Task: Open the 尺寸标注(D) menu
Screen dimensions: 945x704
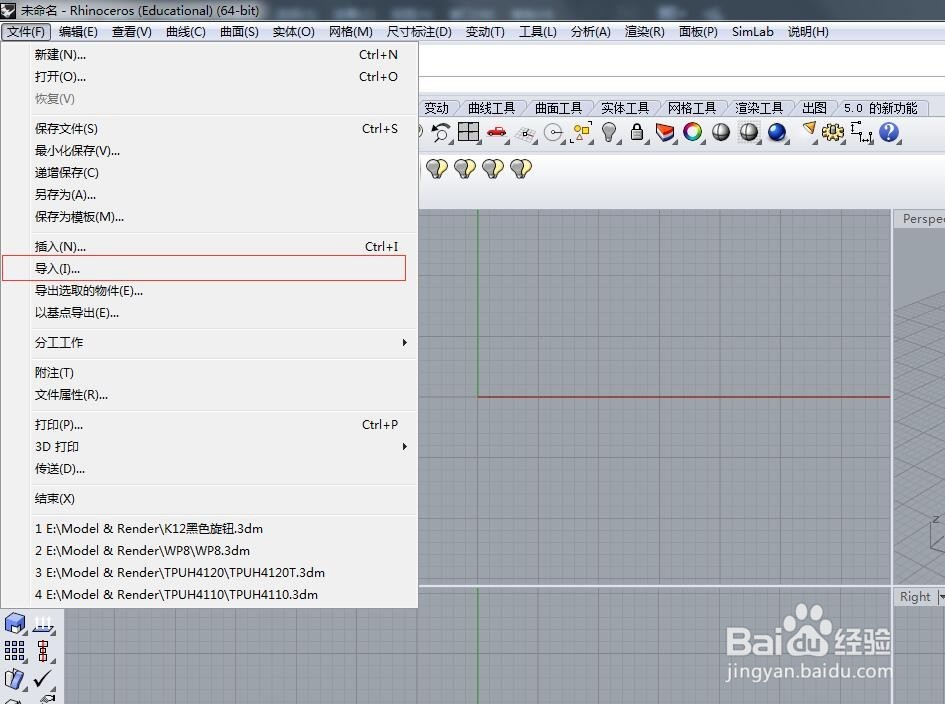Action: click(419, 32)
